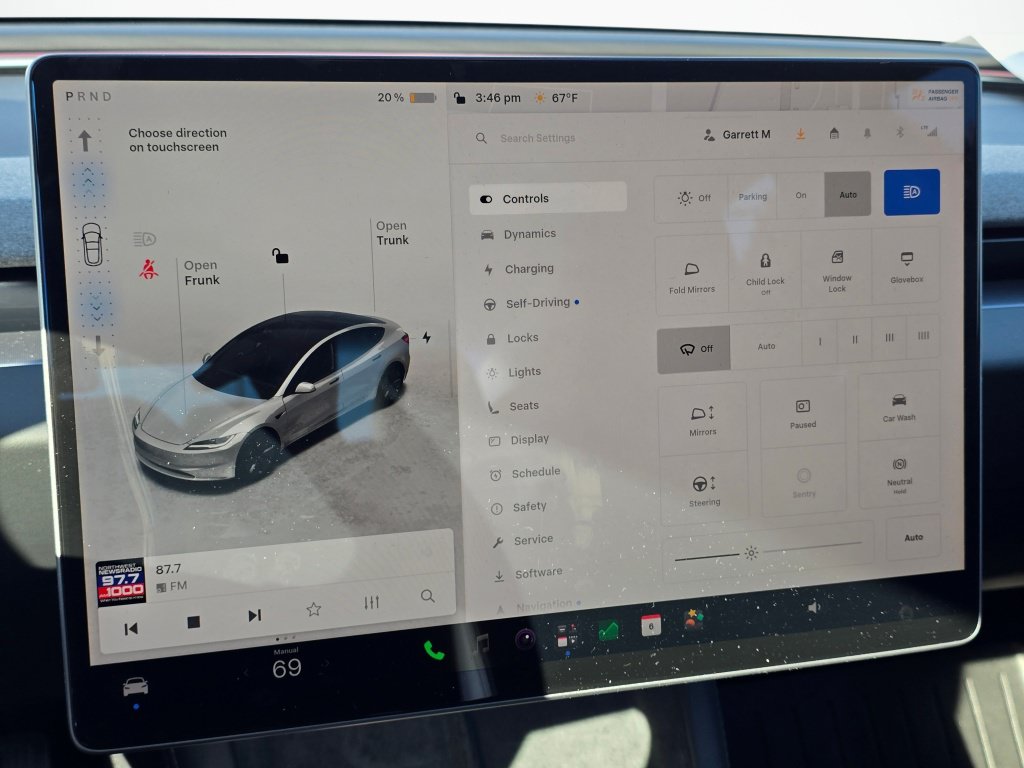Screen dimensions: 1024x768
Task: Set wipers to speed III
Action: (x=889, y=338)
